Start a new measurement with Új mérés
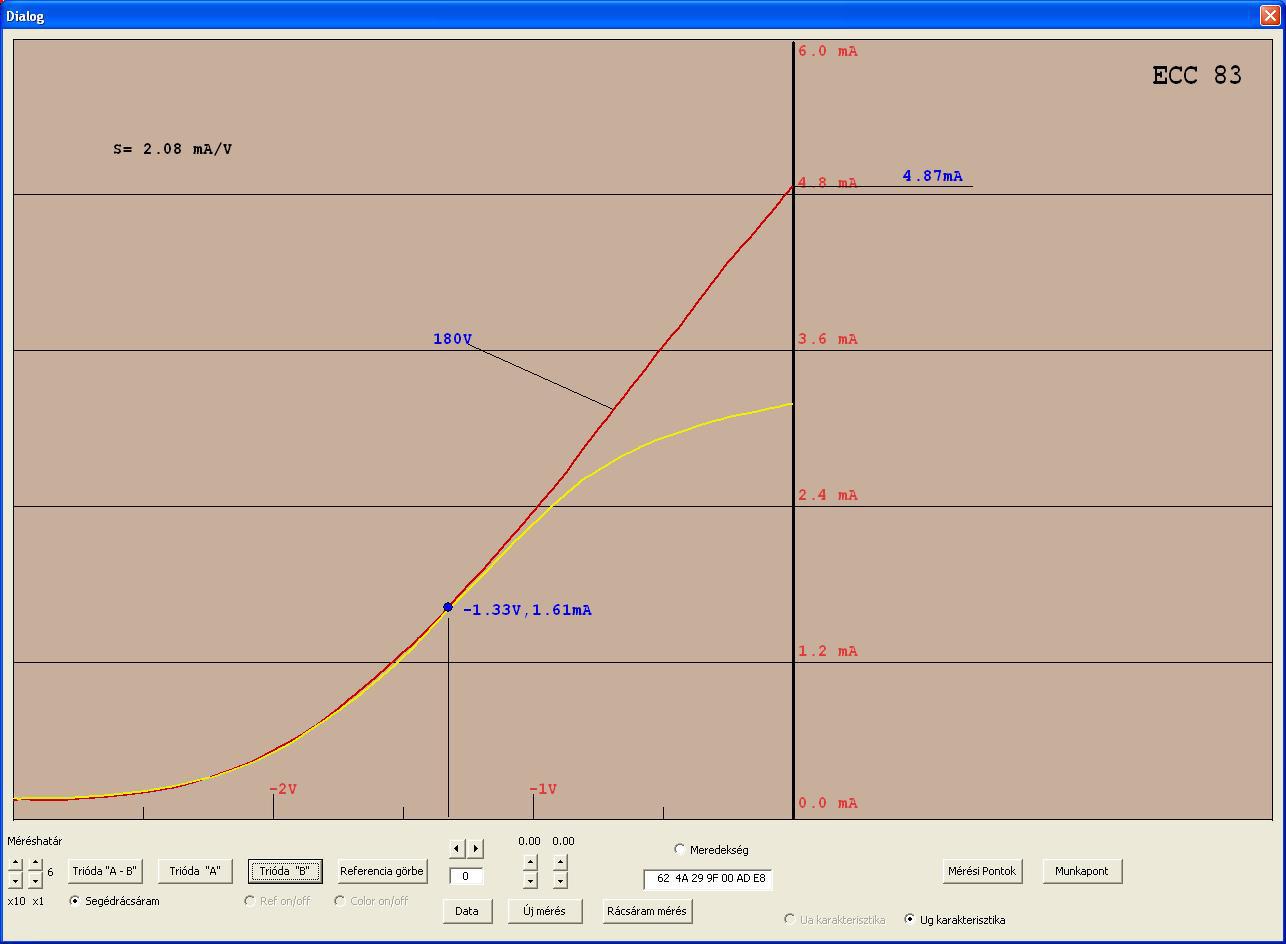The image size is (1286, 944). (x=545, y=911)
